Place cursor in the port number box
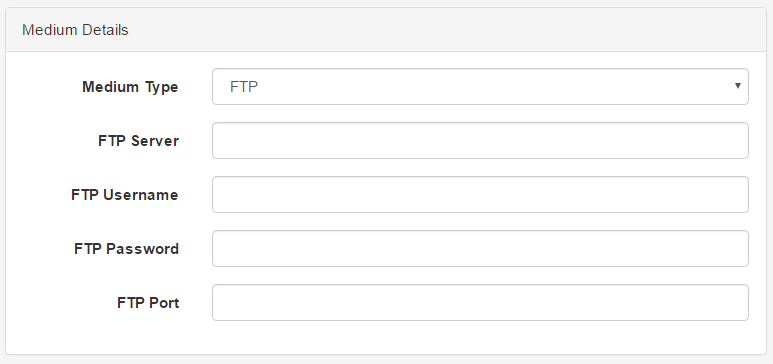Viewport: 773px width, 364px height. click(480, 302)
